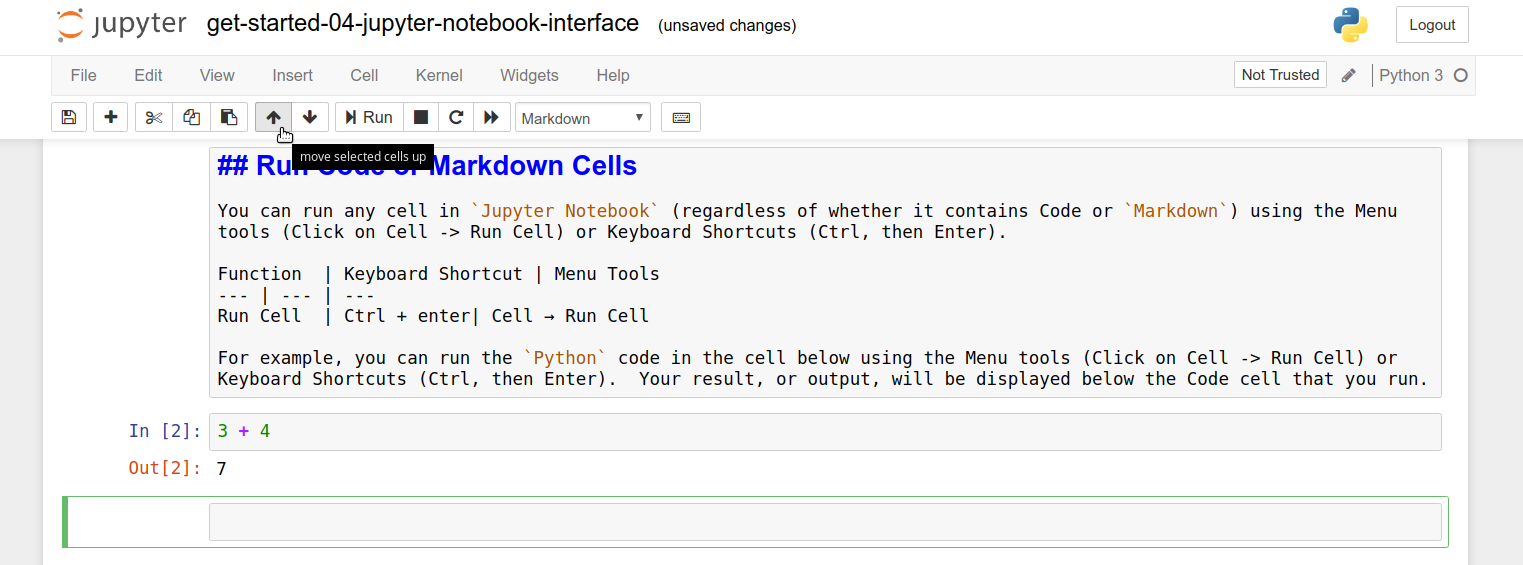This screenshot has width=1523, height=565.
Task: Cut selected cells with scissors icon
Action: 153,117
